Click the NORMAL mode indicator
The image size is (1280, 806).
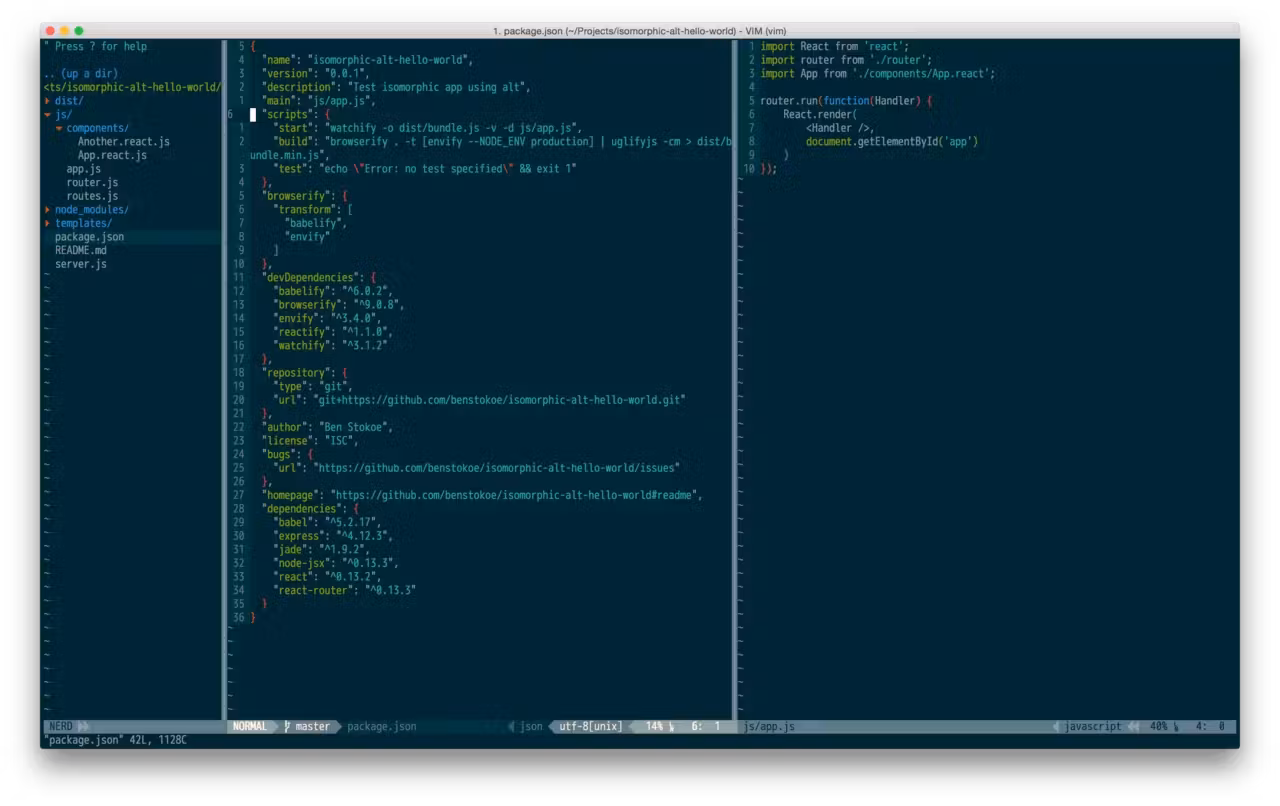249,727
